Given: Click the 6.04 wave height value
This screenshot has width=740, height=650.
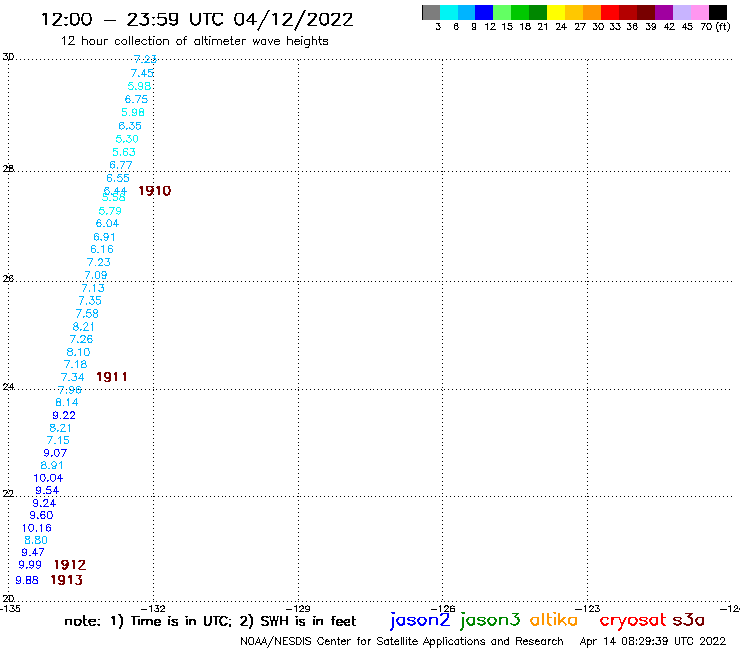Looking at the screenshot, I should pos(107,223).
